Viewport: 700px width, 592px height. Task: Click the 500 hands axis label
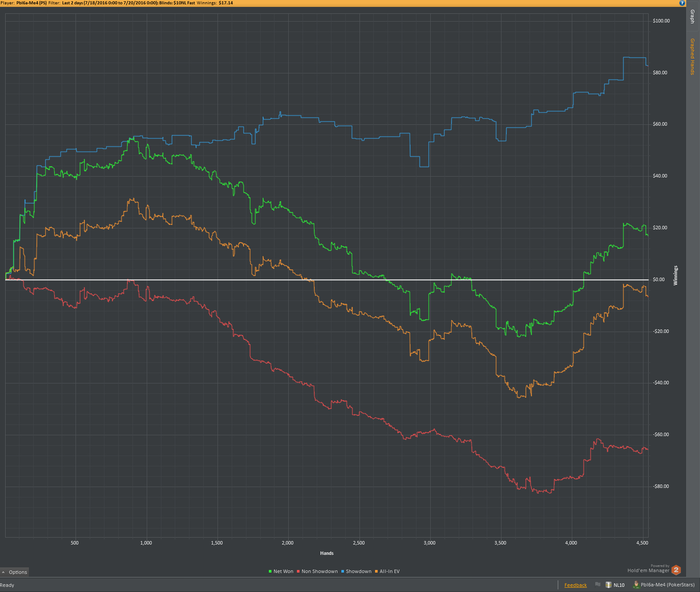tap(75, 543)
